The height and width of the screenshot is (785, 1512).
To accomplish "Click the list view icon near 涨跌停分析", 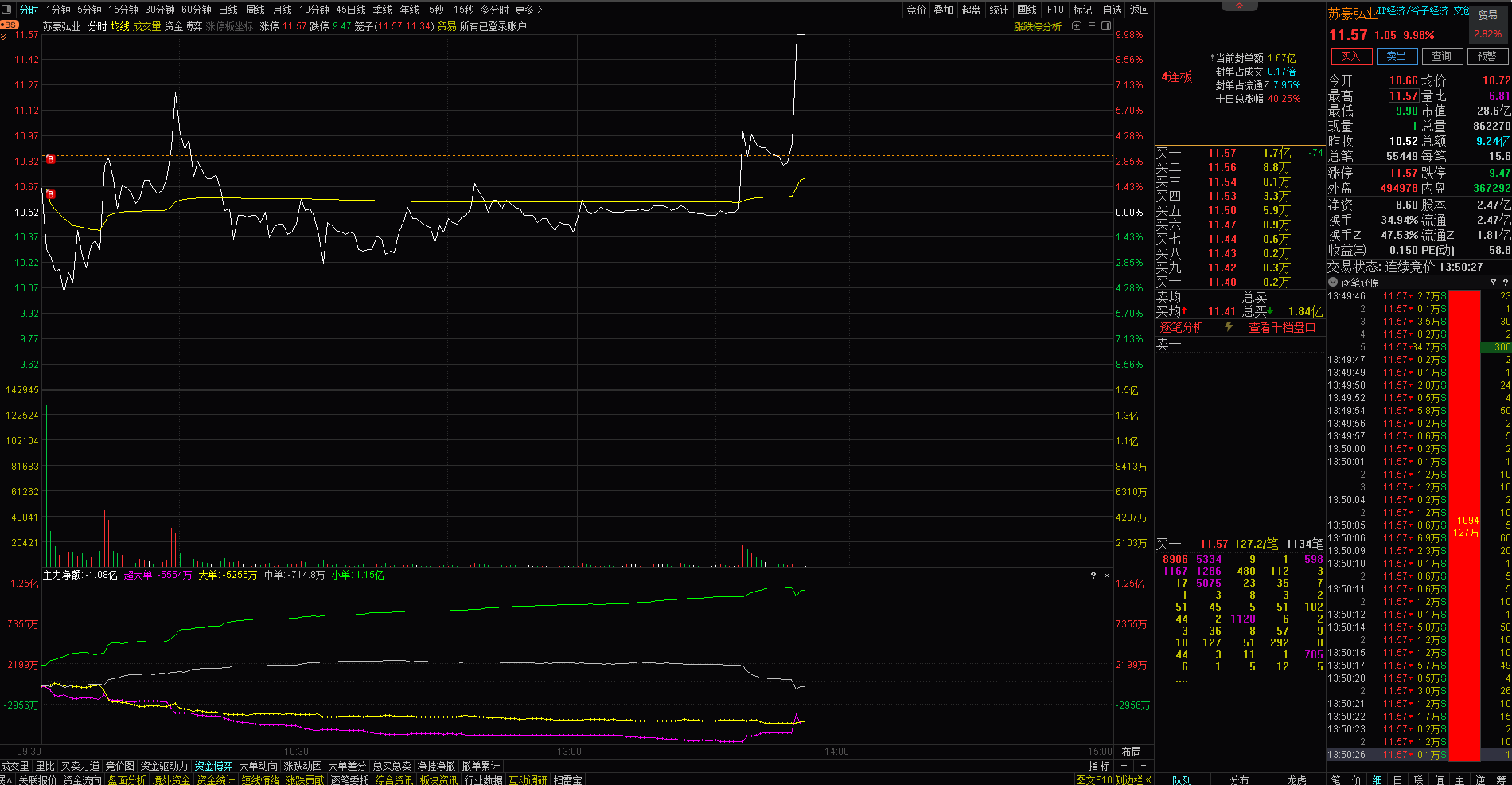I will tap(1092, 26).
